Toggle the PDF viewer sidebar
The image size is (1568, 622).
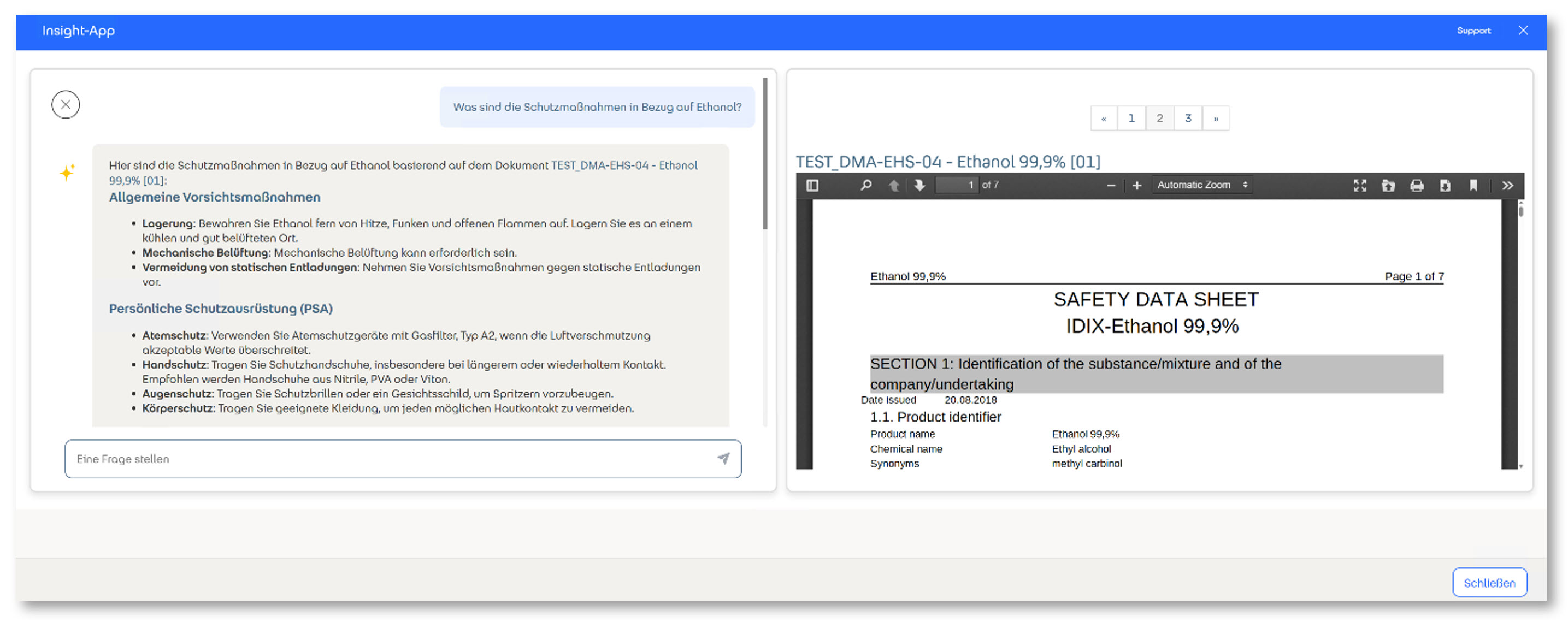(812, 185)
